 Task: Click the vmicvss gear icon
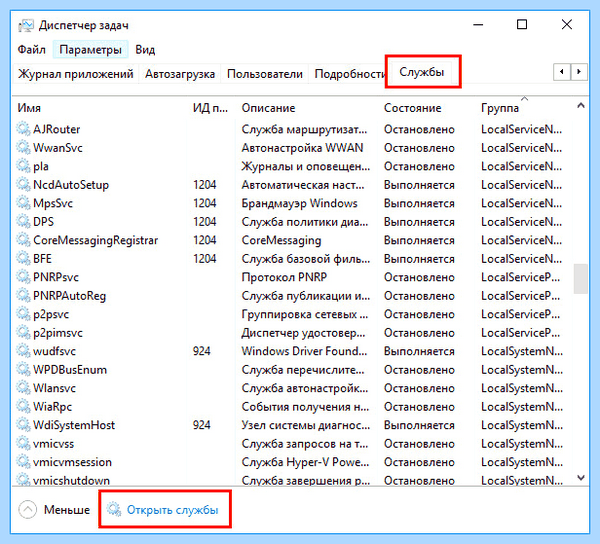23,443
